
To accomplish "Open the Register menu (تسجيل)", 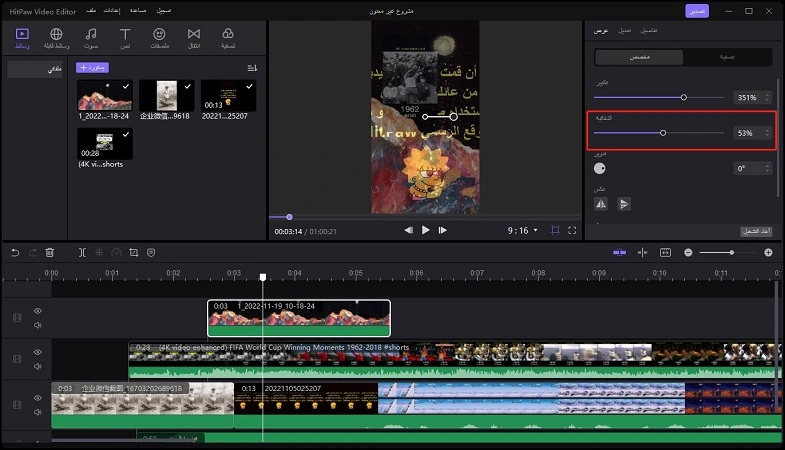I will (x=164, y=11).
